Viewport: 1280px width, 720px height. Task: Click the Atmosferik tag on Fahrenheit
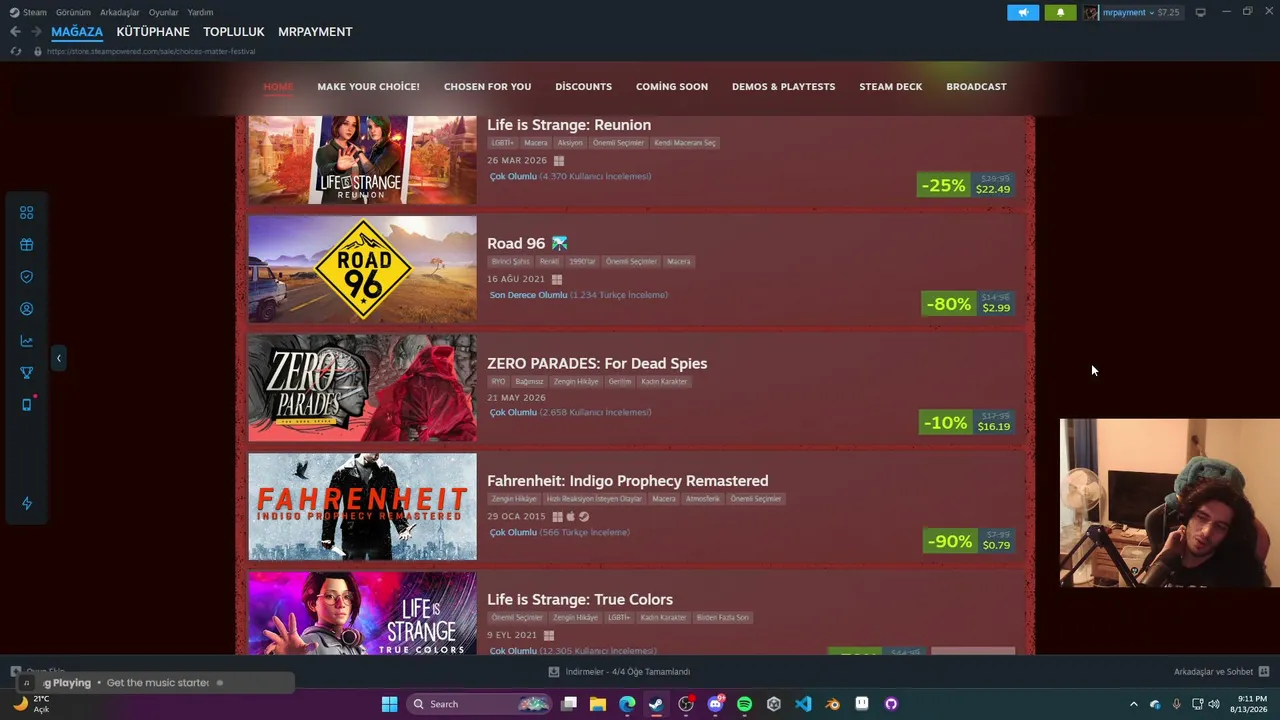click(x=703, y=499)
